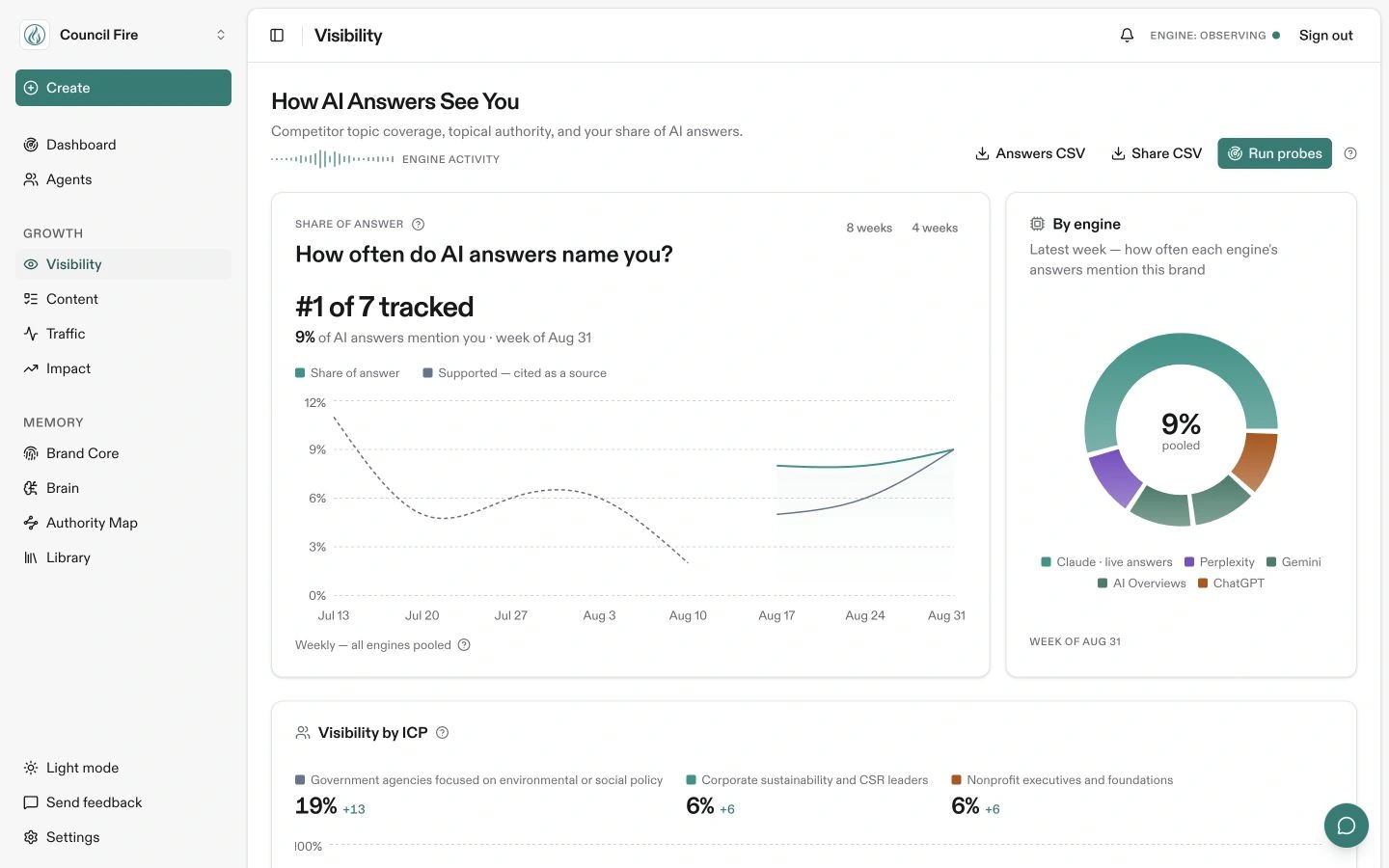Click Sign out

click(1325, 36)
